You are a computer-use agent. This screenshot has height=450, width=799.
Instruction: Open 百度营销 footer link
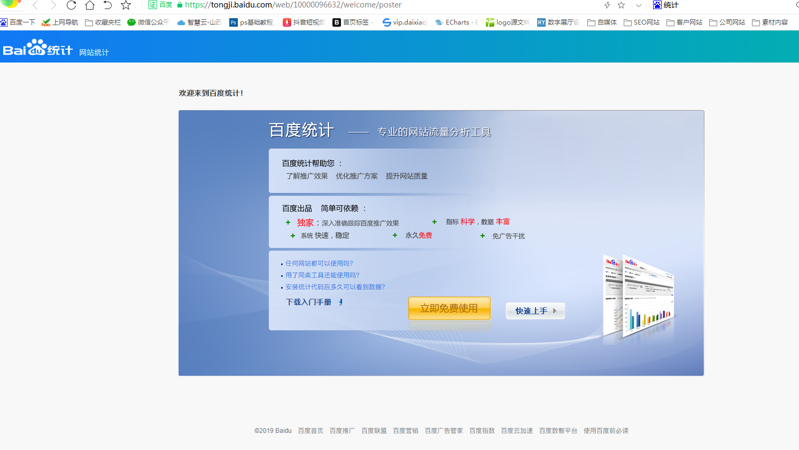click(x=406, y=431)
